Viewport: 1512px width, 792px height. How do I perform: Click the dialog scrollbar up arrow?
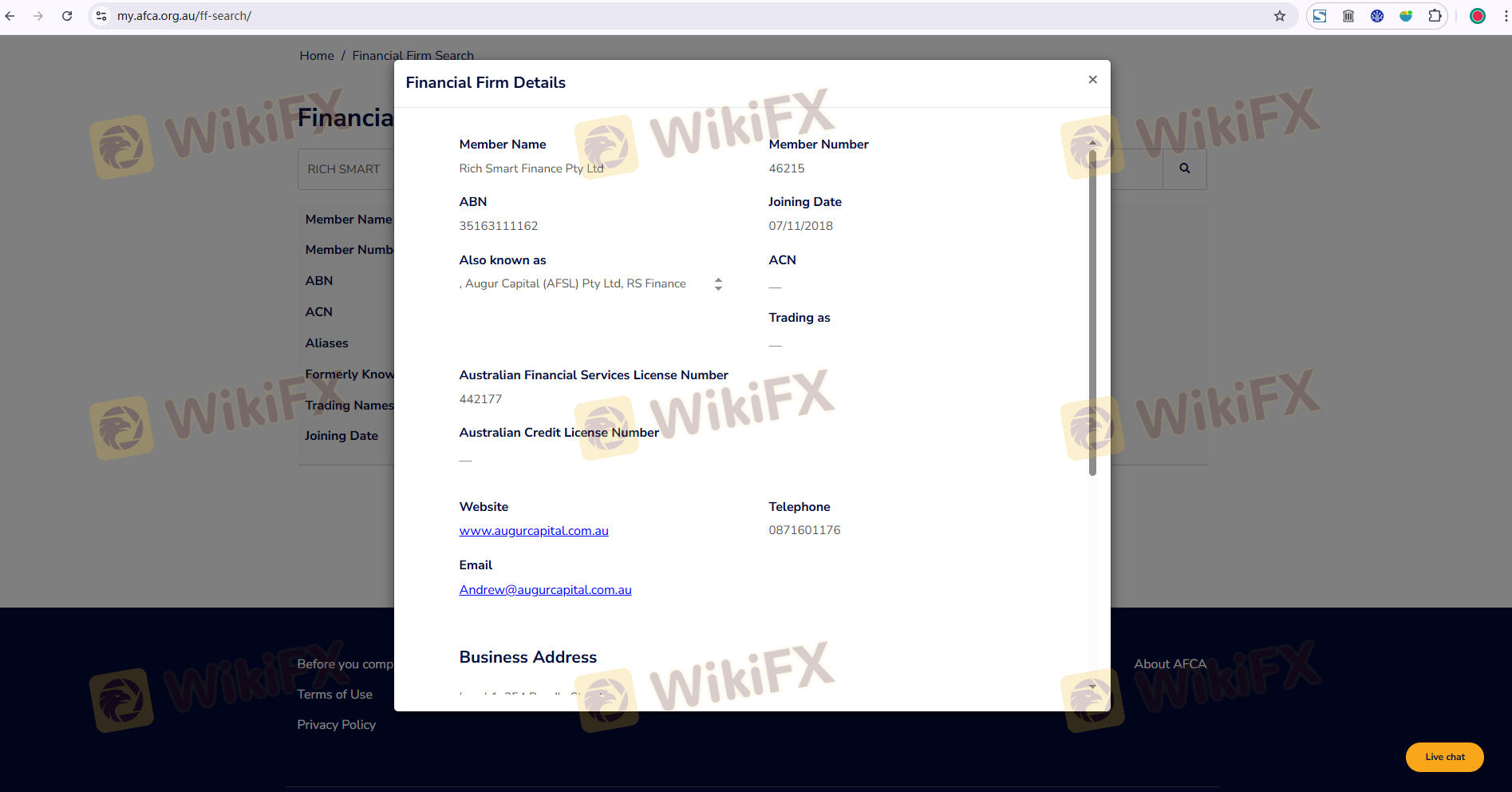click(x=1092, y=143)
